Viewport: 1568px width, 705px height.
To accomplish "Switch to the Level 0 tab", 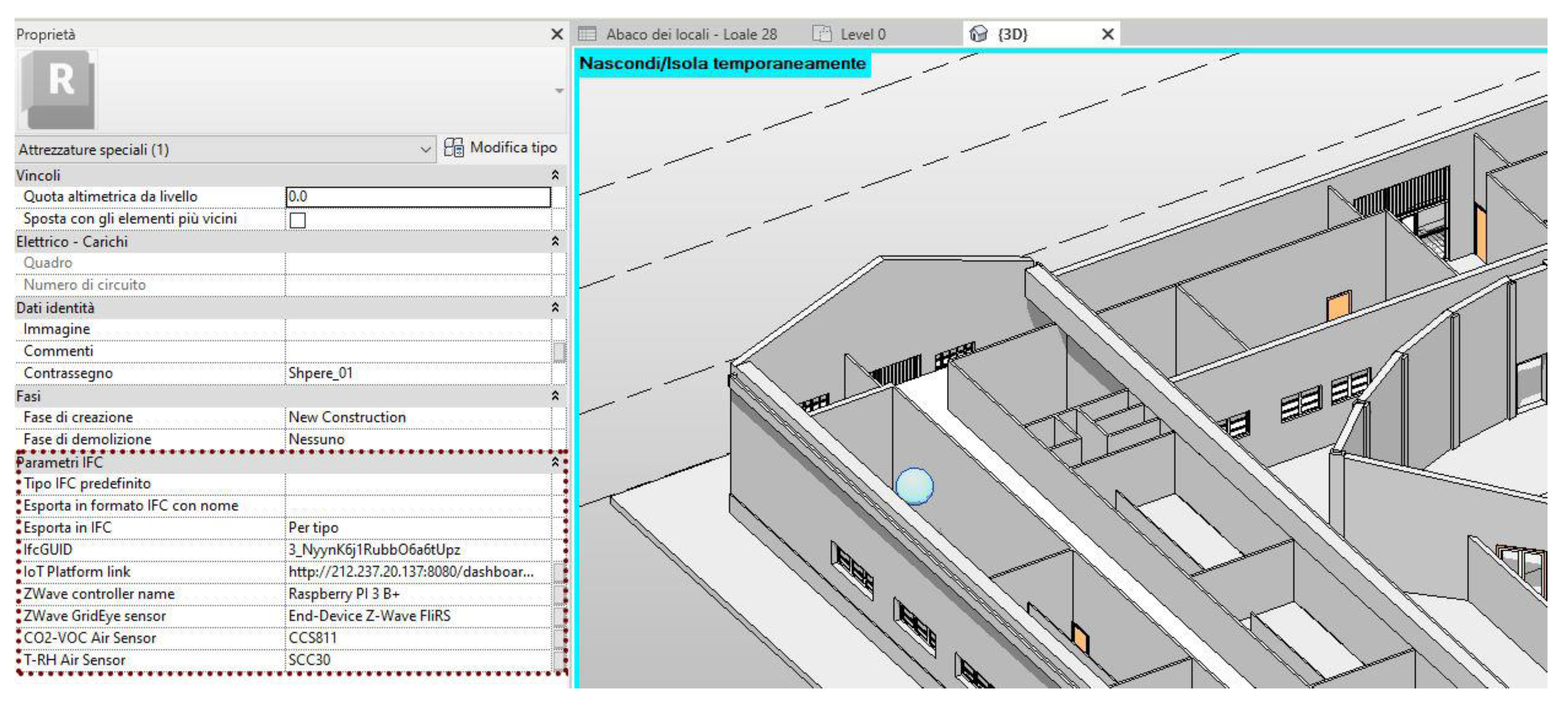I will (x=863, y=35).
